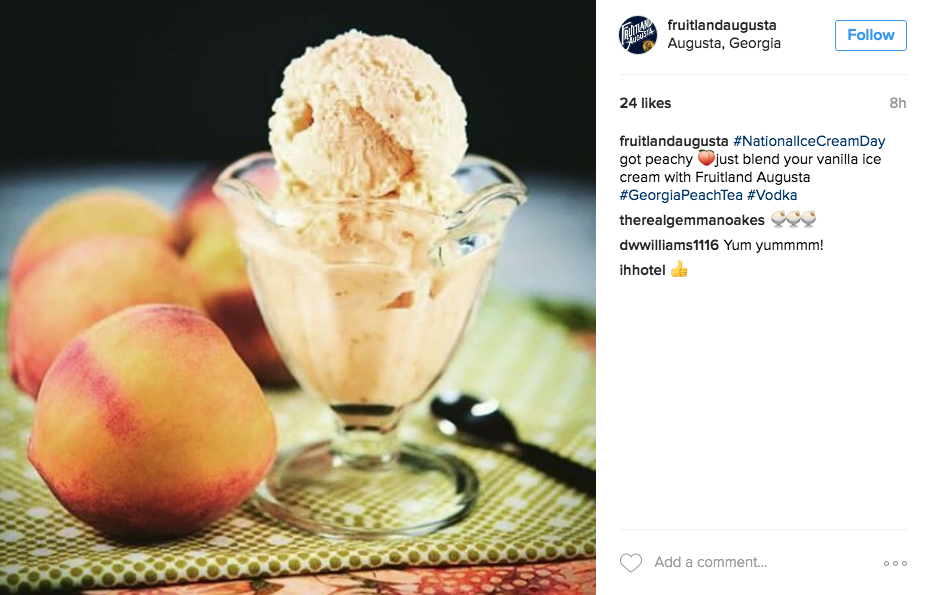Like the post with the heart icon
The width and height of the screenshot is (928, 595).
coord(631,562)
